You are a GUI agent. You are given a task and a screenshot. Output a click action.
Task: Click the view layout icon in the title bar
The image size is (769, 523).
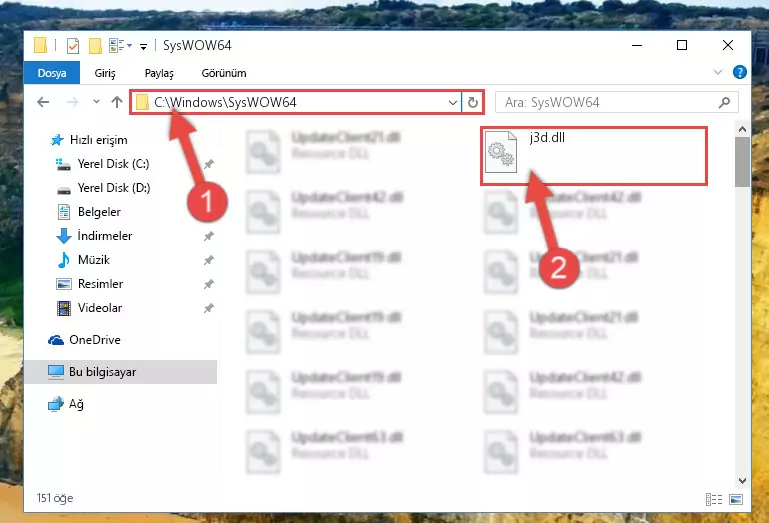(117, 46)
